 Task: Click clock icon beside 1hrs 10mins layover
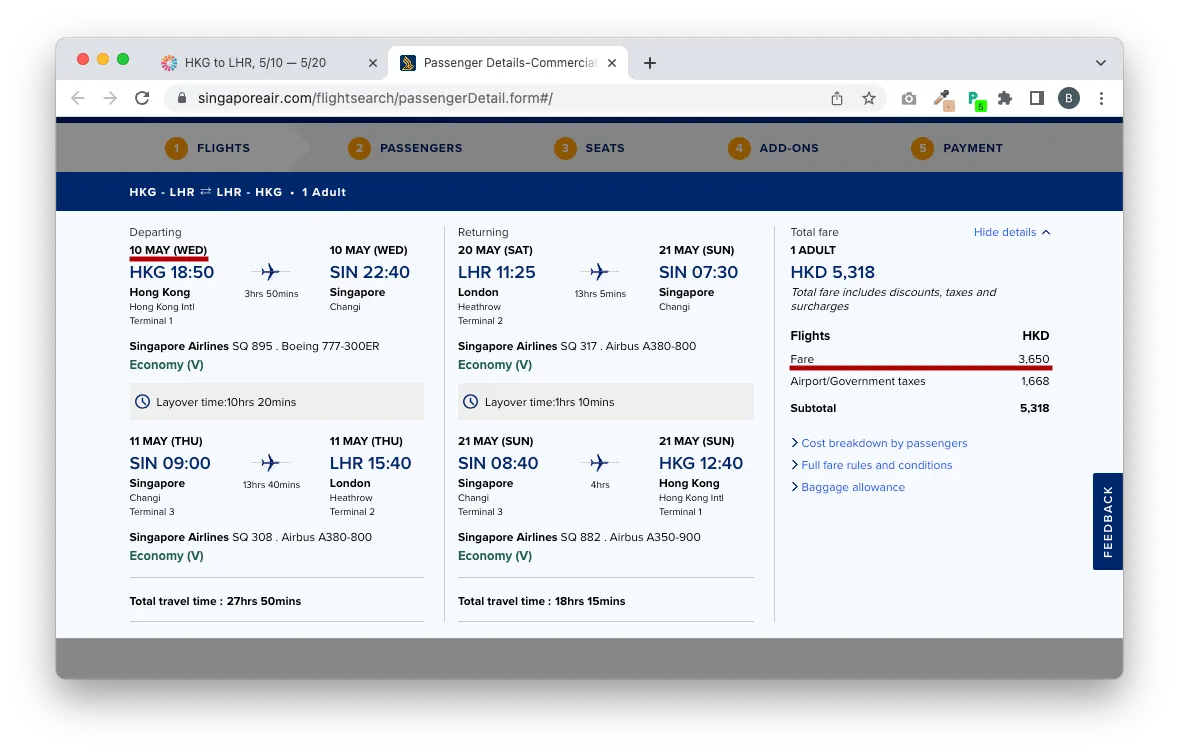pyautogui.click(x=470, y=402)
